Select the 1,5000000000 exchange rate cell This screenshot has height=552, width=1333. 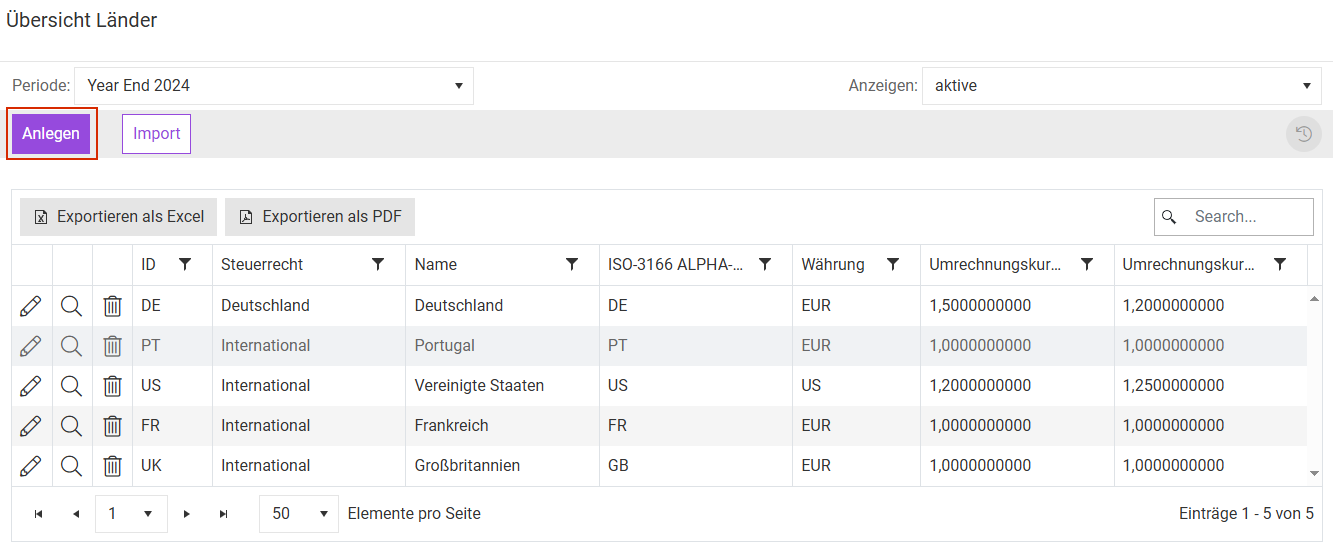[x=1017, y=306]
